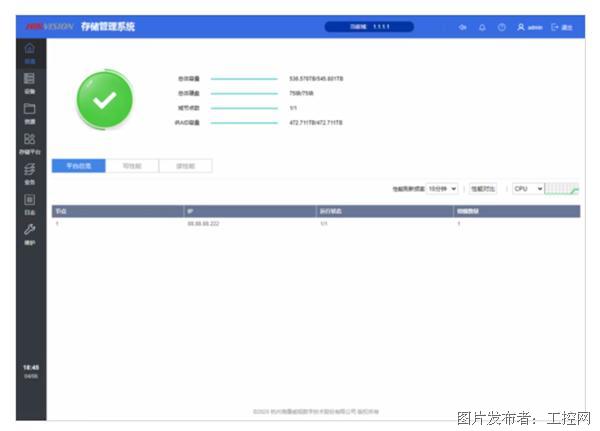Go to Storage Platform (存储平台) icon

pos(29,142)
